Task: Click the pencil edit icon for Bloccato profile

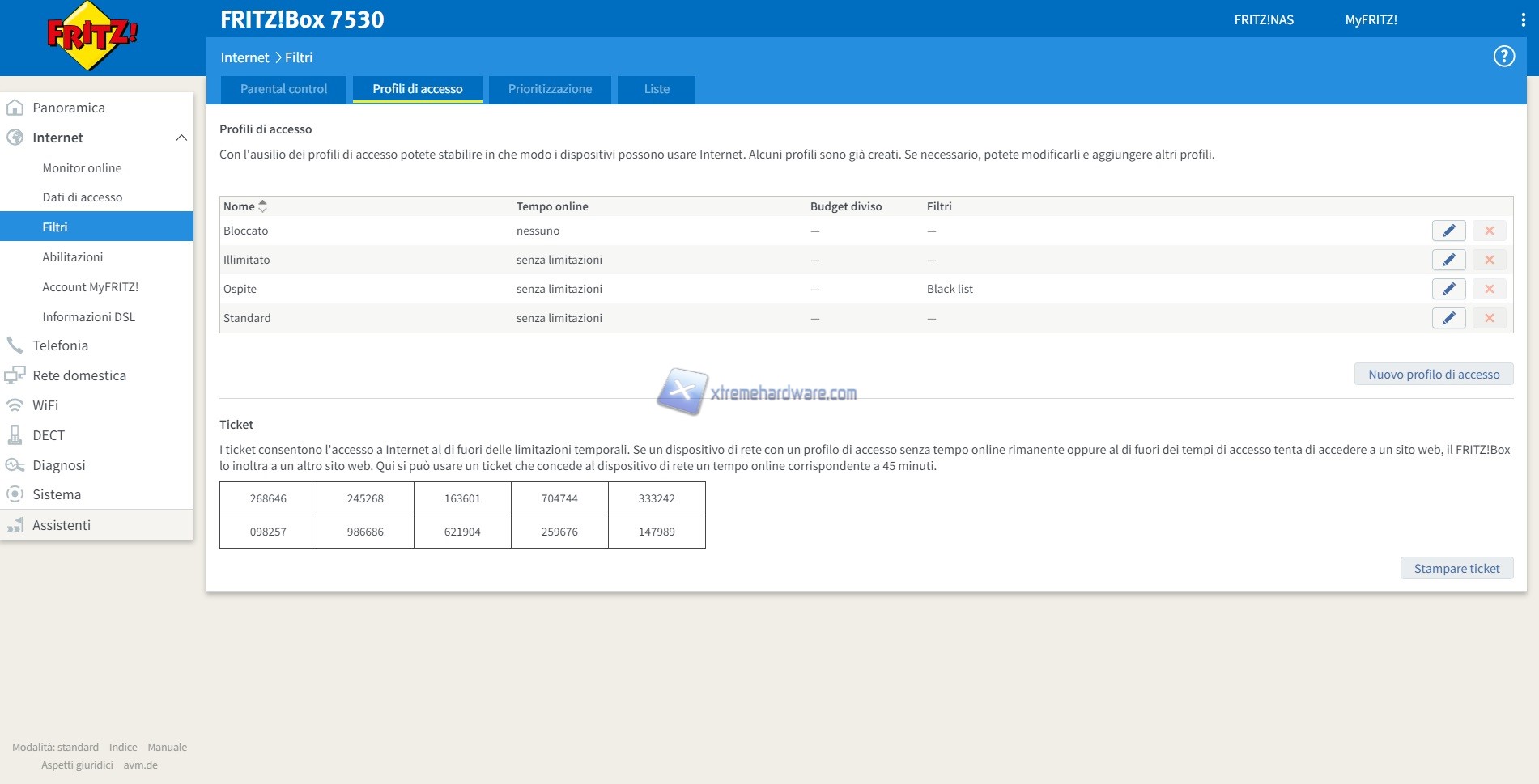Action: [x=1448, y=231]
